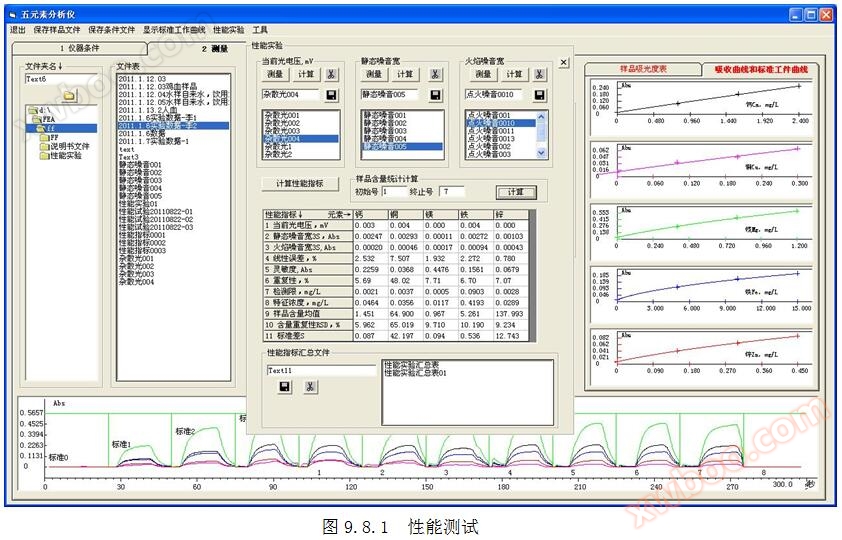842x540 pixels.
Task: Click the save disk icon beside 点火噪音0010
Action: [x=540, y=95]
